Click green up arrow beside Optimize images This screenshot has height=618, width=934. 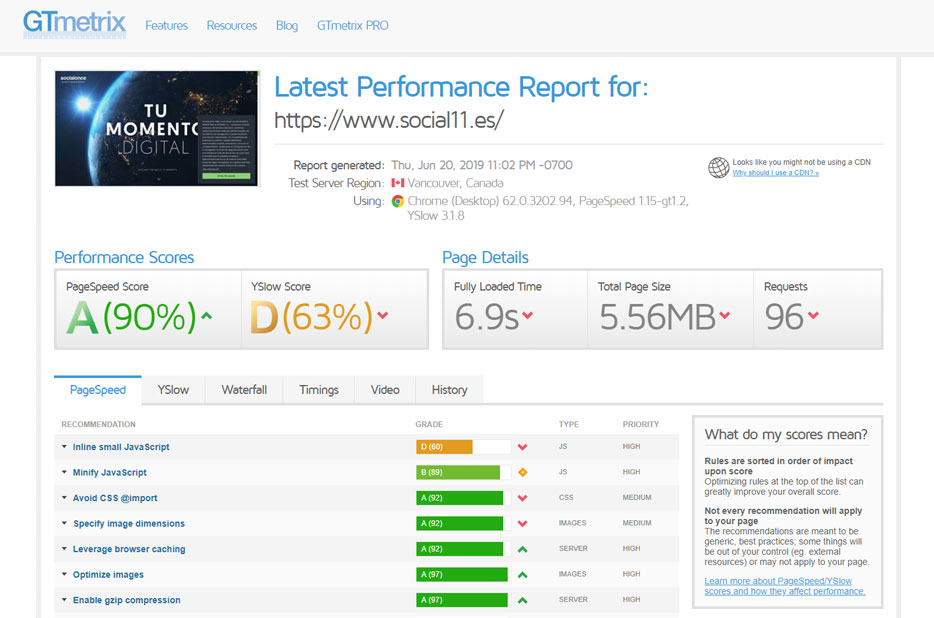pos(522,575)
